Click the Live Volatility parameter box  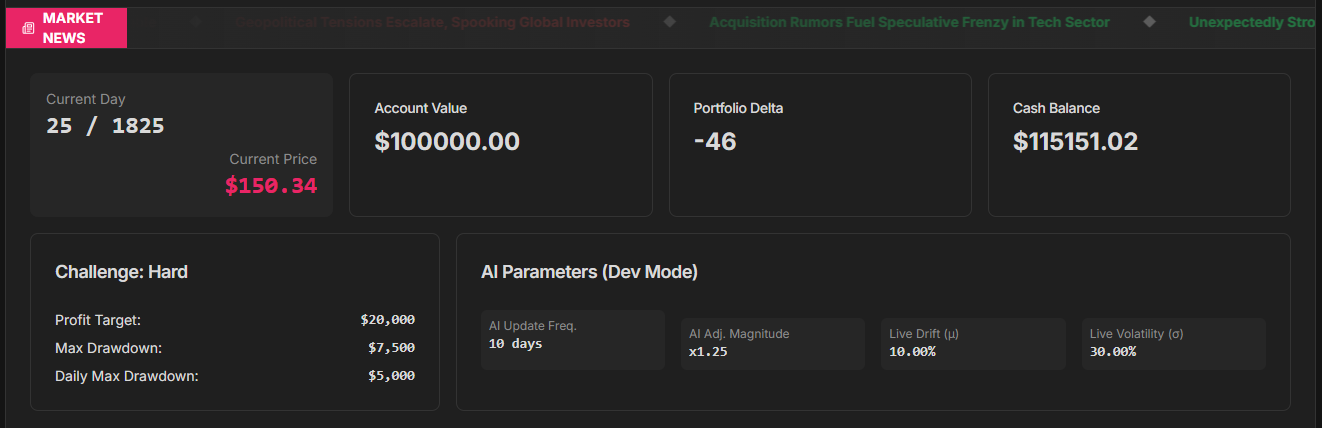click(x=1173, y=344)
